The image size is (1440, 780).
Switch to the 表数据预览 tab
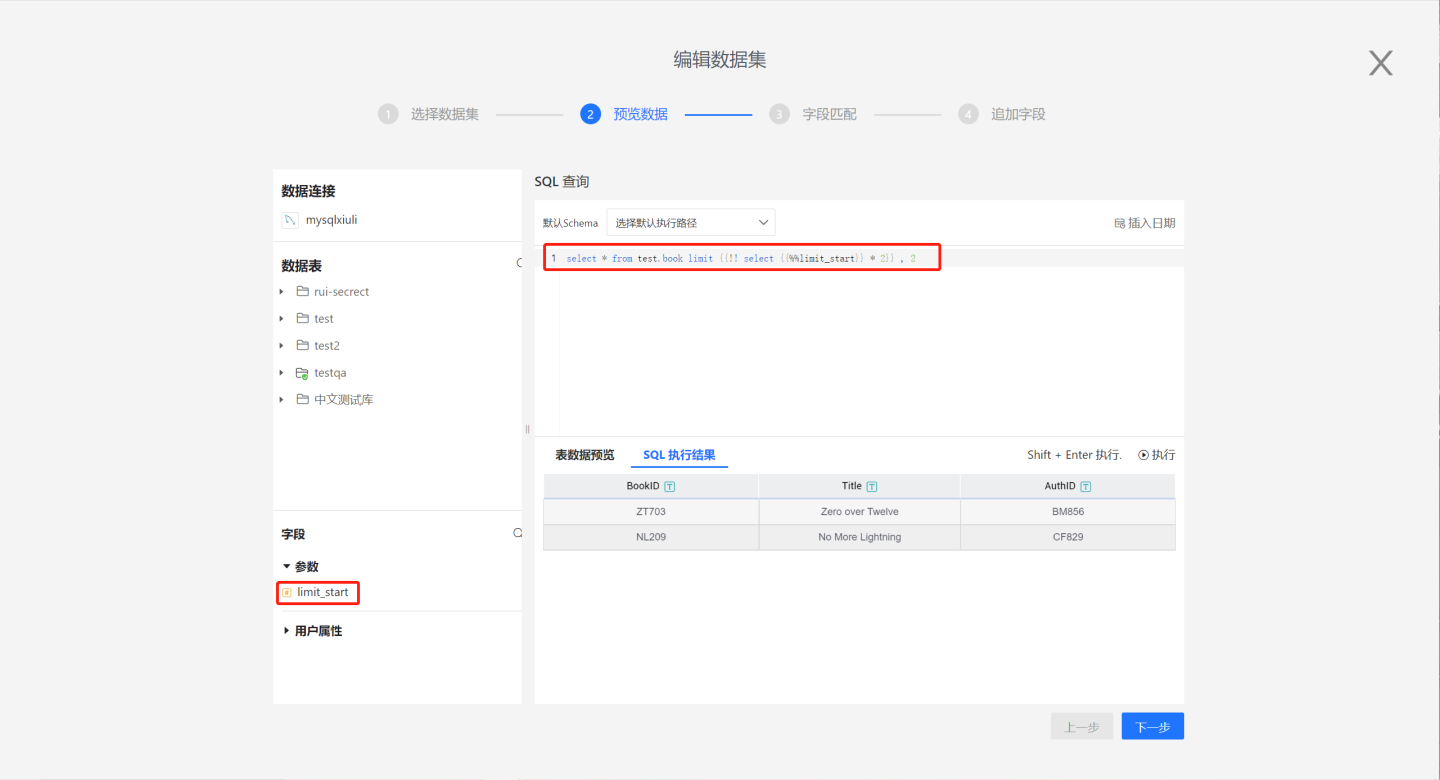pyautogui.click(x=585, y=455)
